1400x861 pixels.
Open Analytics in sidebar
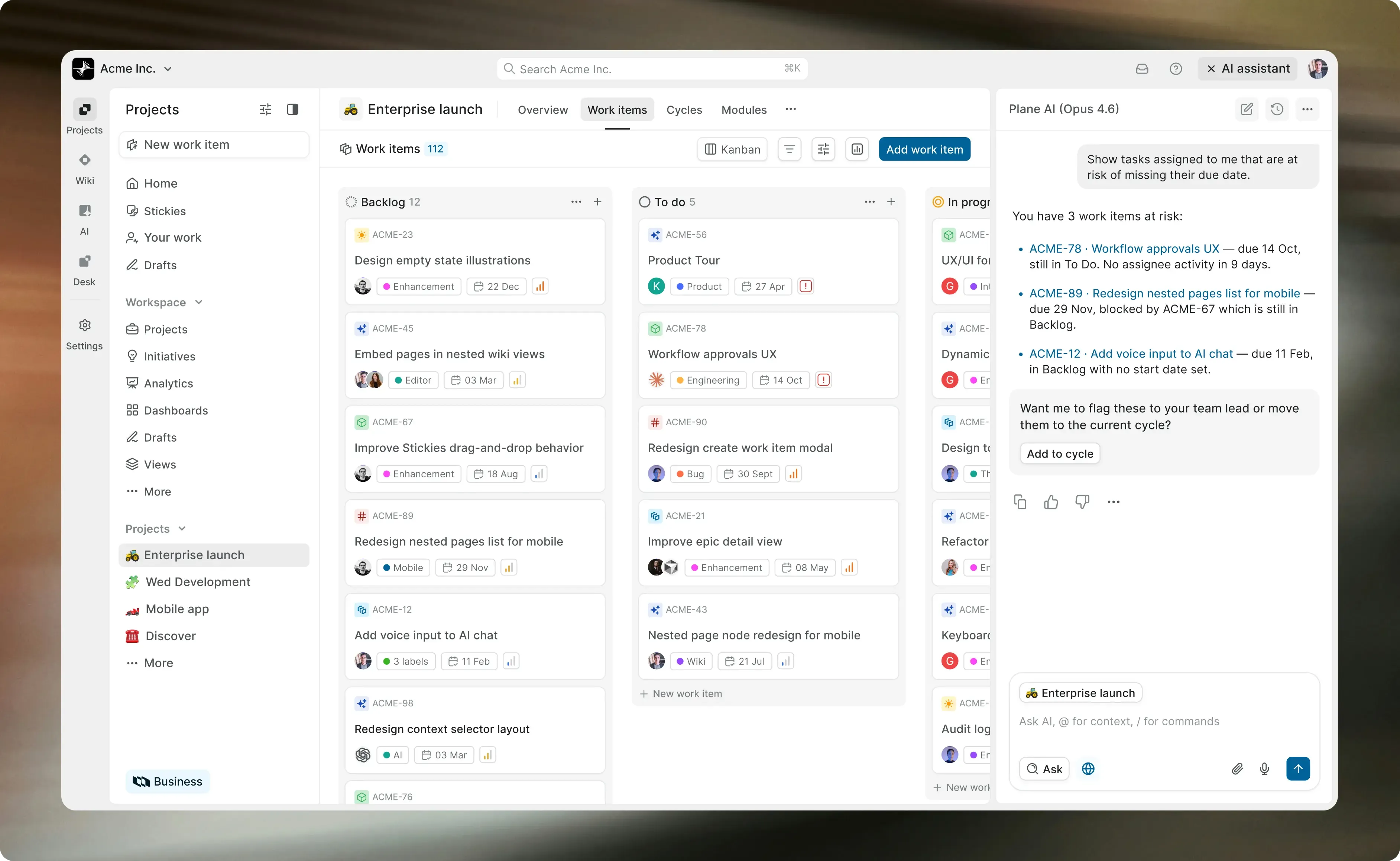pos(214,383)
